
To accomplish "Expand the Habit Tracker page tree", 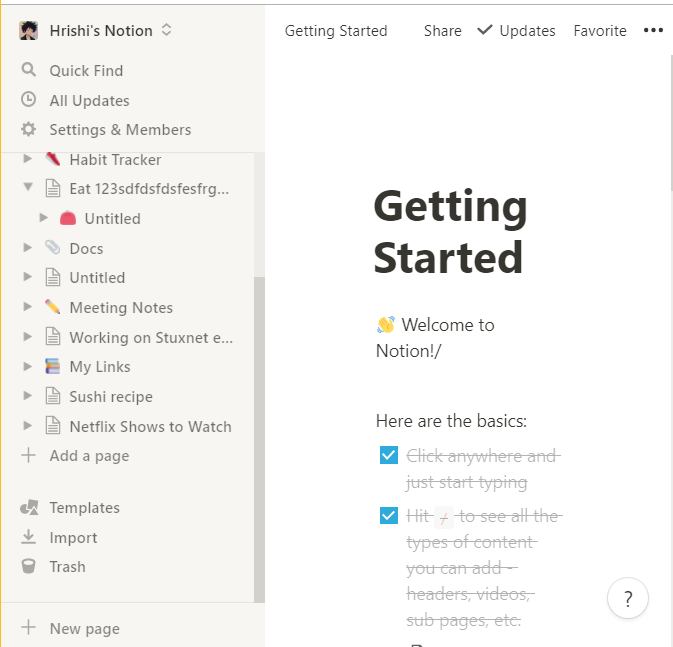I will click(27, 159).
